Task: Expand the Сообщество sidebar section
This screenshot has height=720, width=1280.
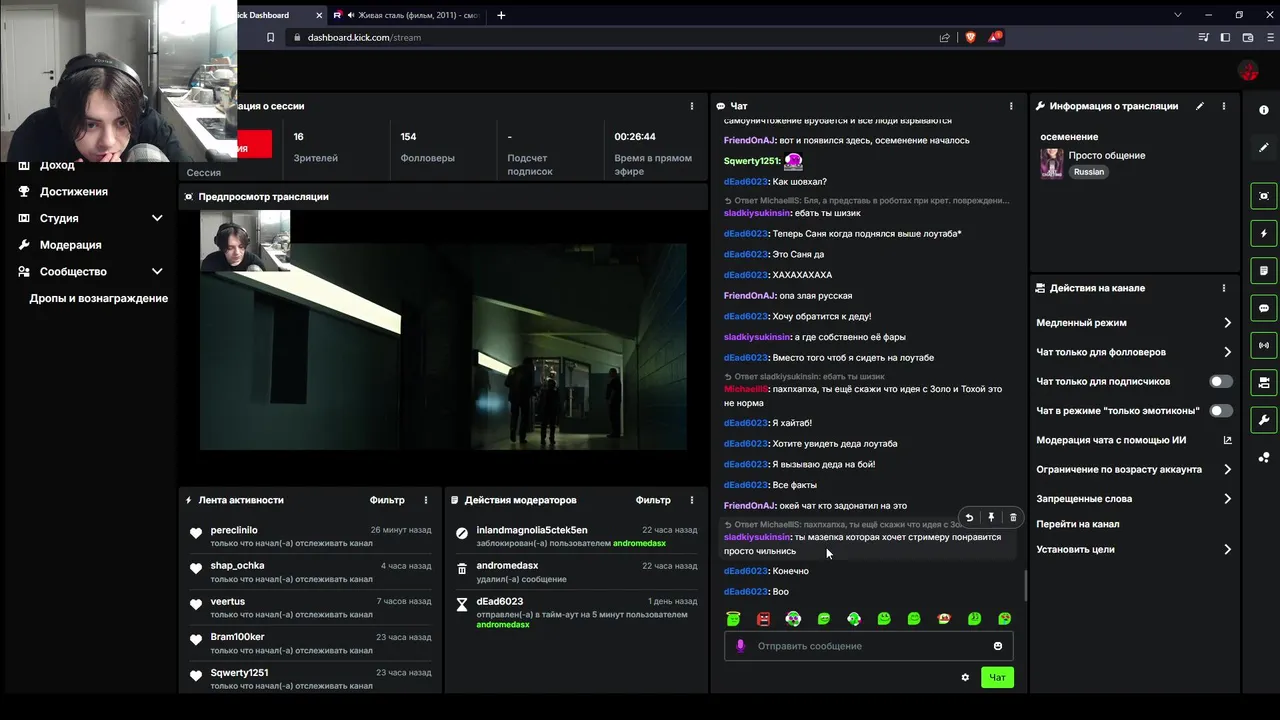Action: pos(157,271)
